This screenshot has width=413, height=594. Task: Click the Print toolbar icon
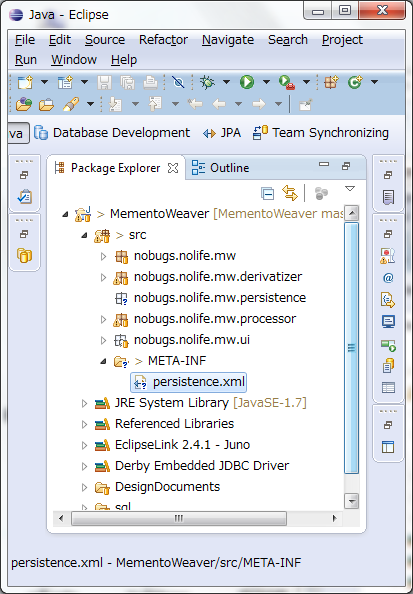click(x=150, y=82)
